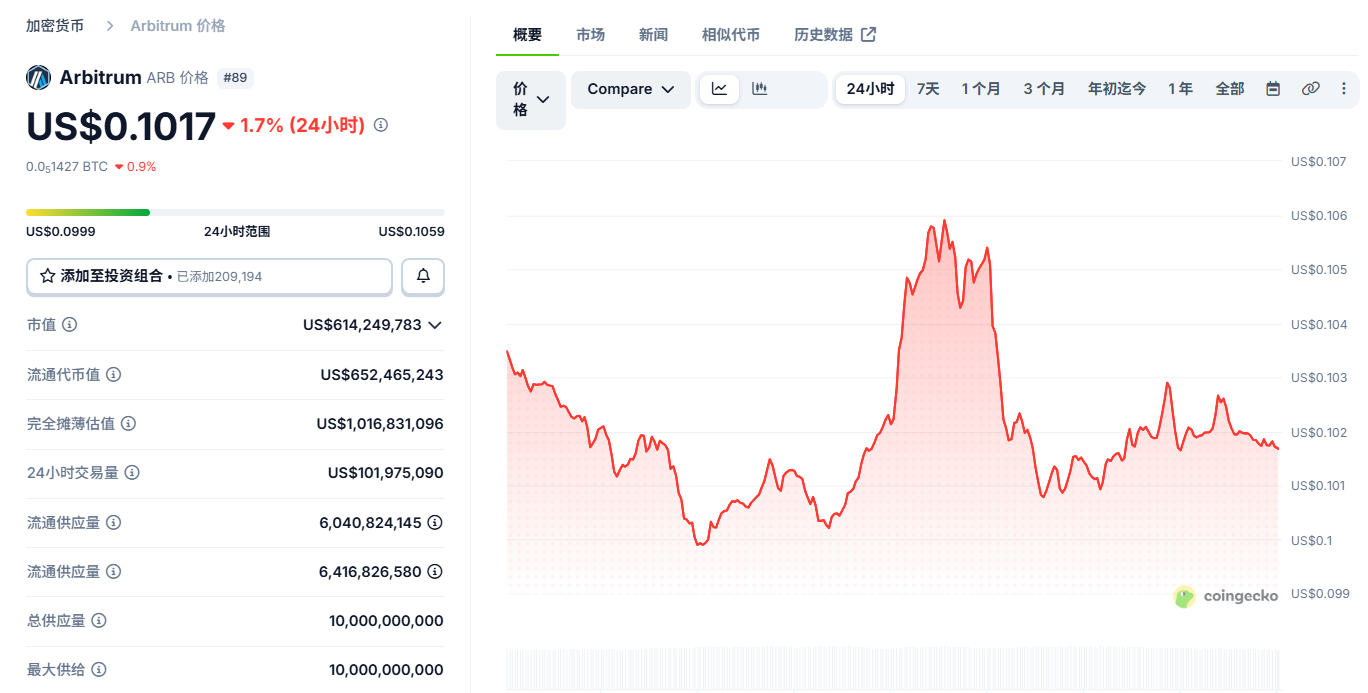Open the Compare dropdown
The width and height of the screenshot is (1368, 693).
(631, 89)
